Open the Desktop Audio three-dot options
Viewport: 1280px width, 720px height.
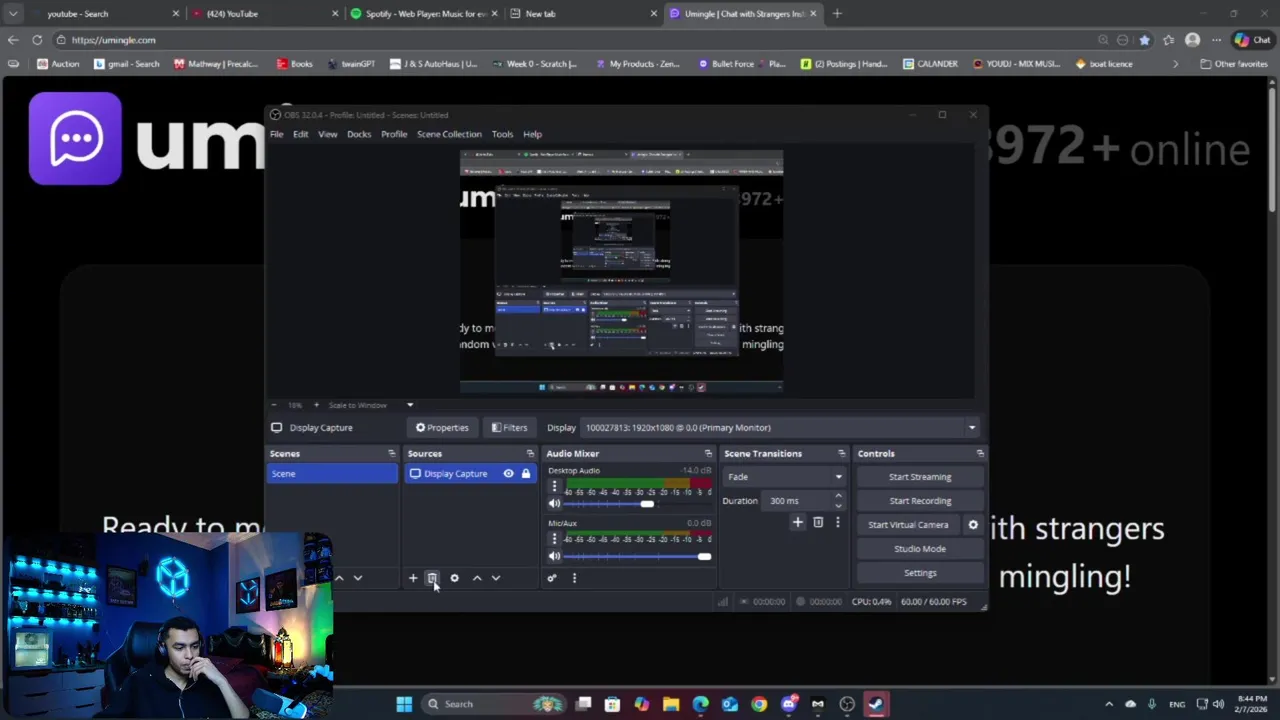[554, 487]
